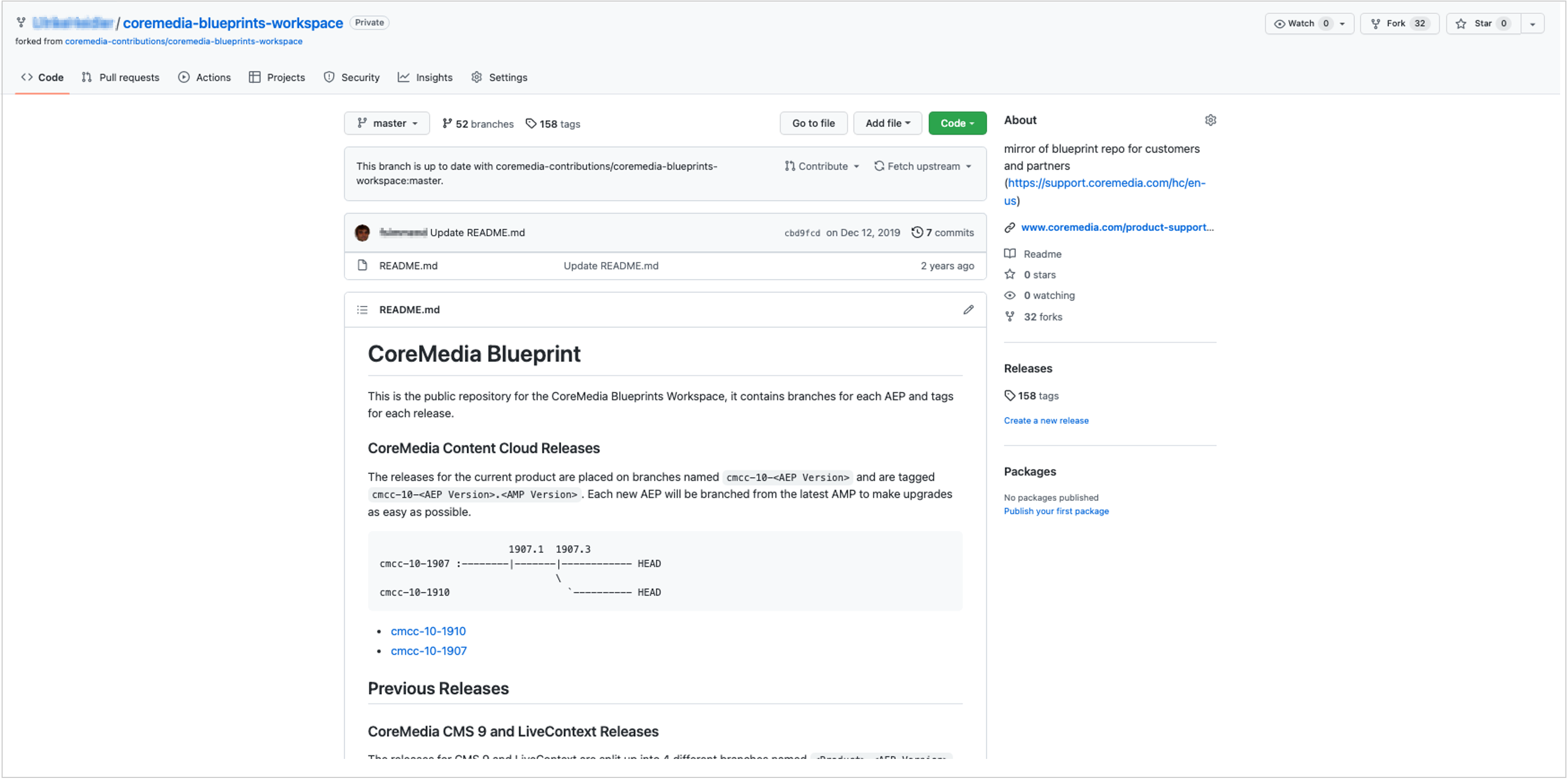Open the green Code dropdown

[957, 123]
